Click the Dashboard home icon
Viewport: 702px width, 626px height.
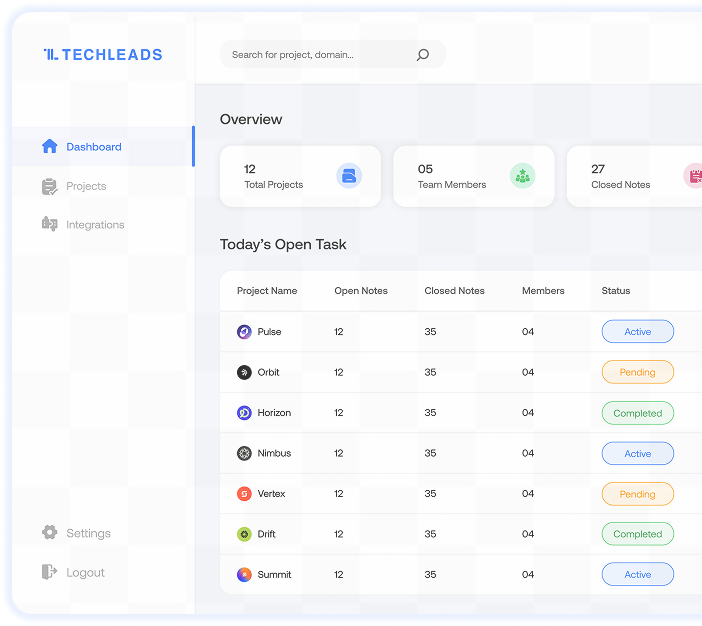[50, 146]
